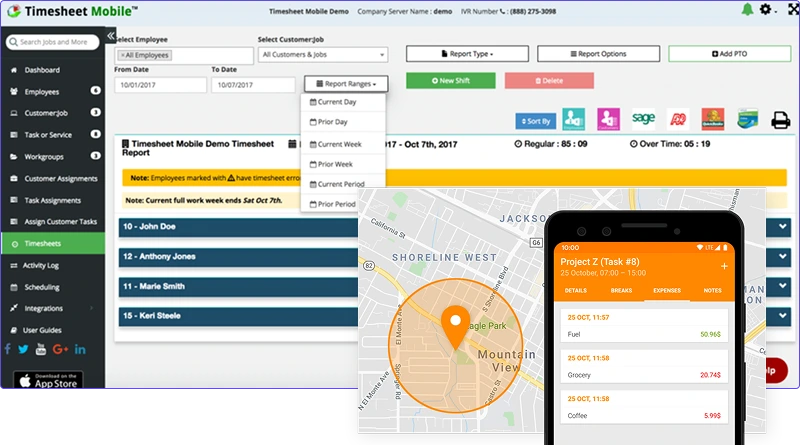Select Current Day range
This screenshot has width=800, height=445.
click(343, 102)
